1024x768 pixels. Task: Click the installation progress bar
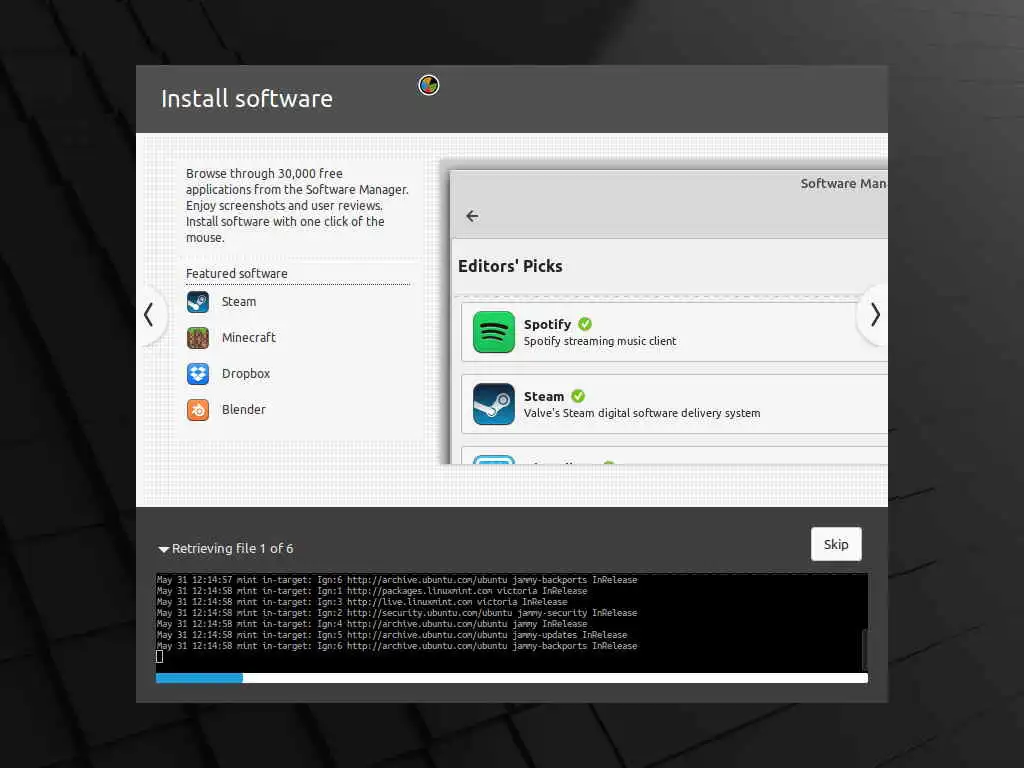[512, 678]
